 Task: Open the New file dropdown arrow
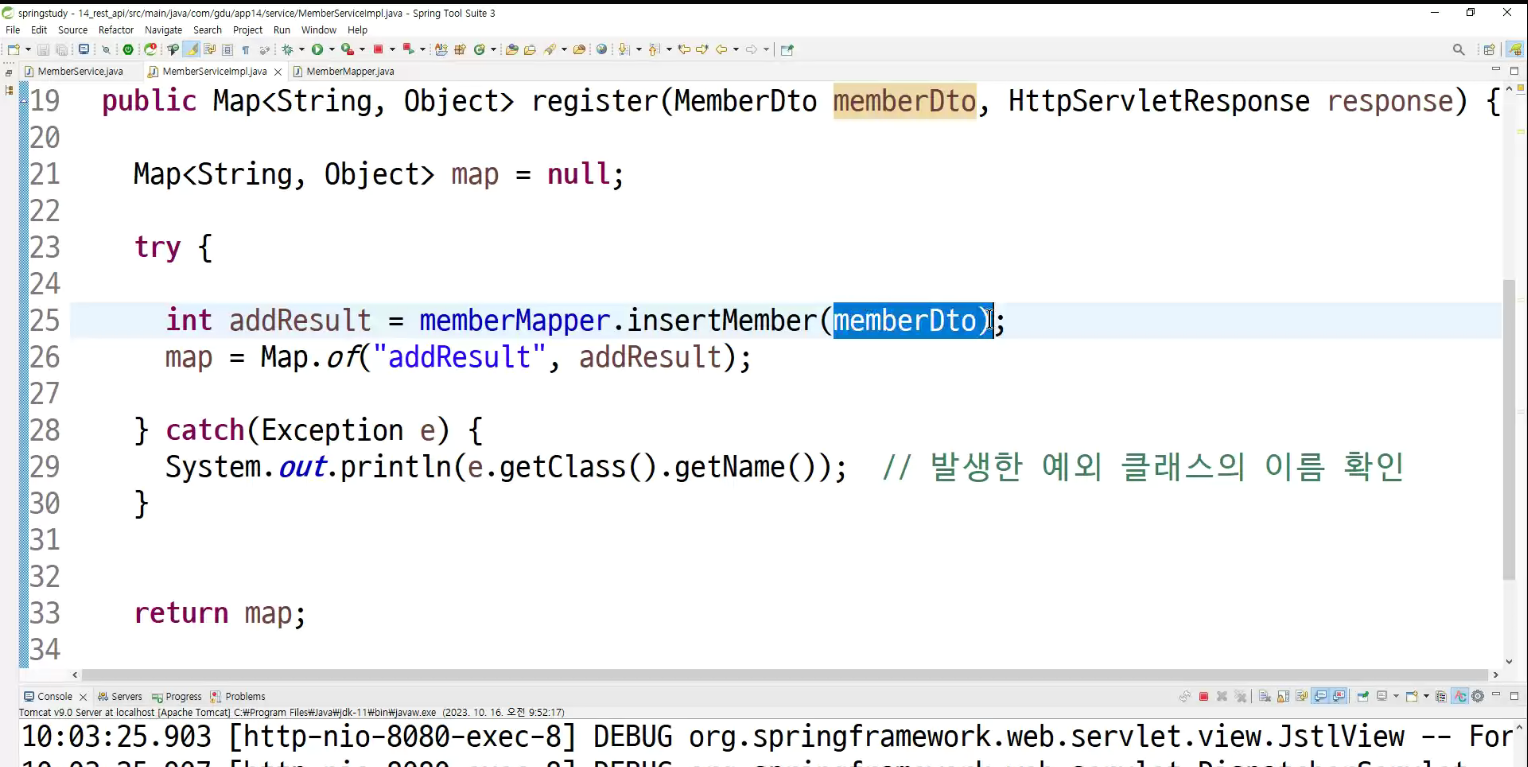click(28, 49)
